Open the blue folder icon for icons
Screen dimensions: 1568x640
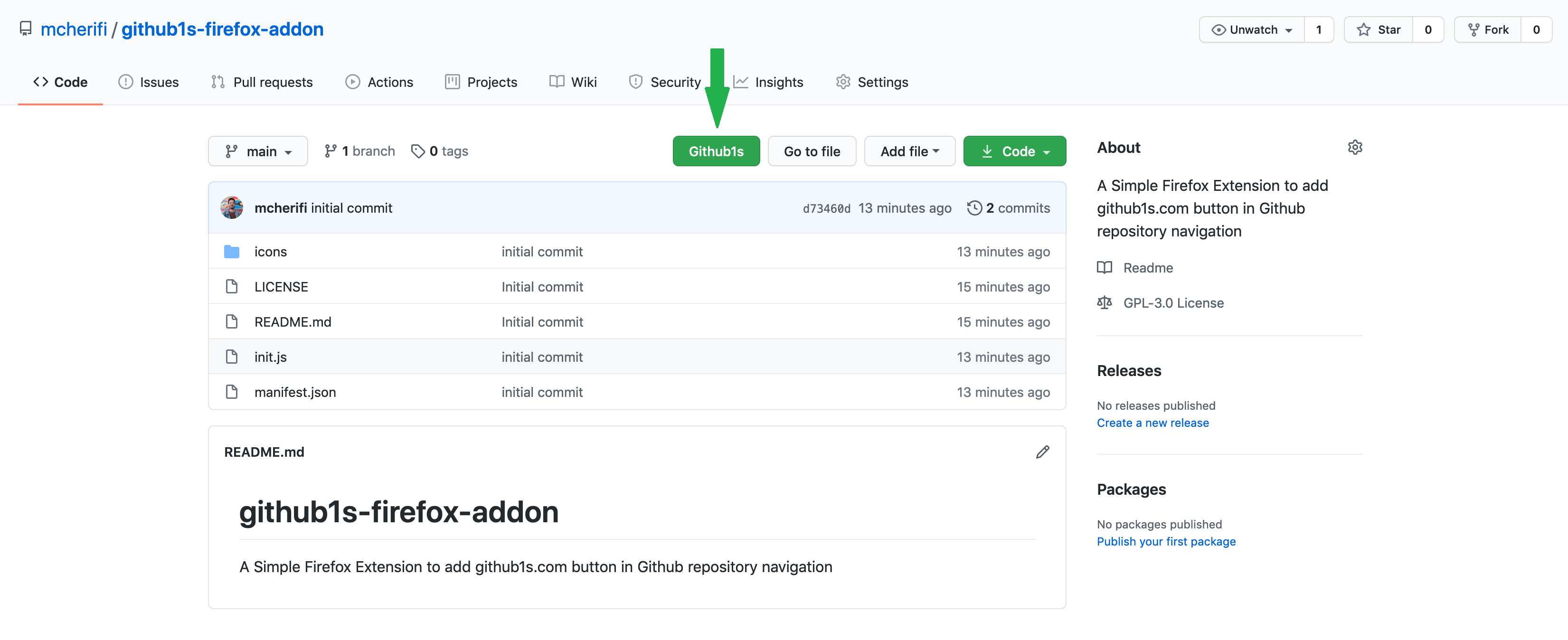(232, 251)
